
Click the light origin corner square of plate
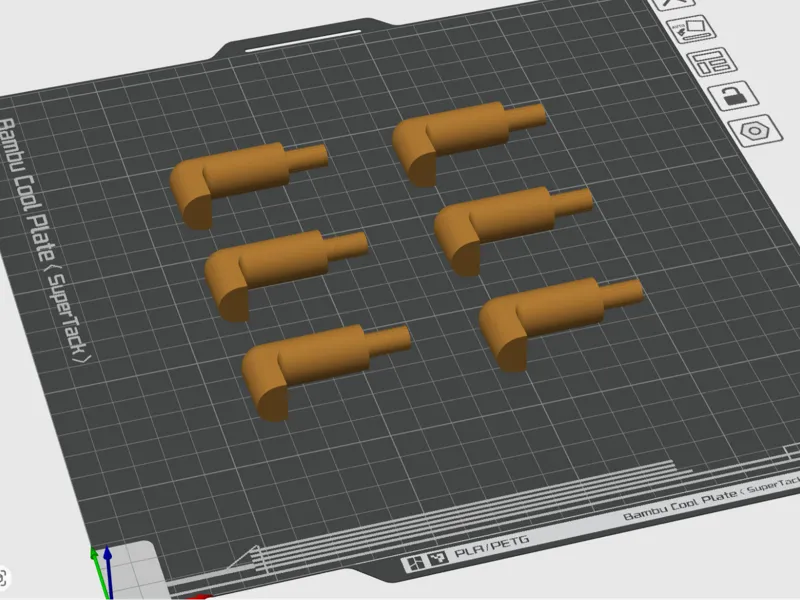click(x=134, y=570)
